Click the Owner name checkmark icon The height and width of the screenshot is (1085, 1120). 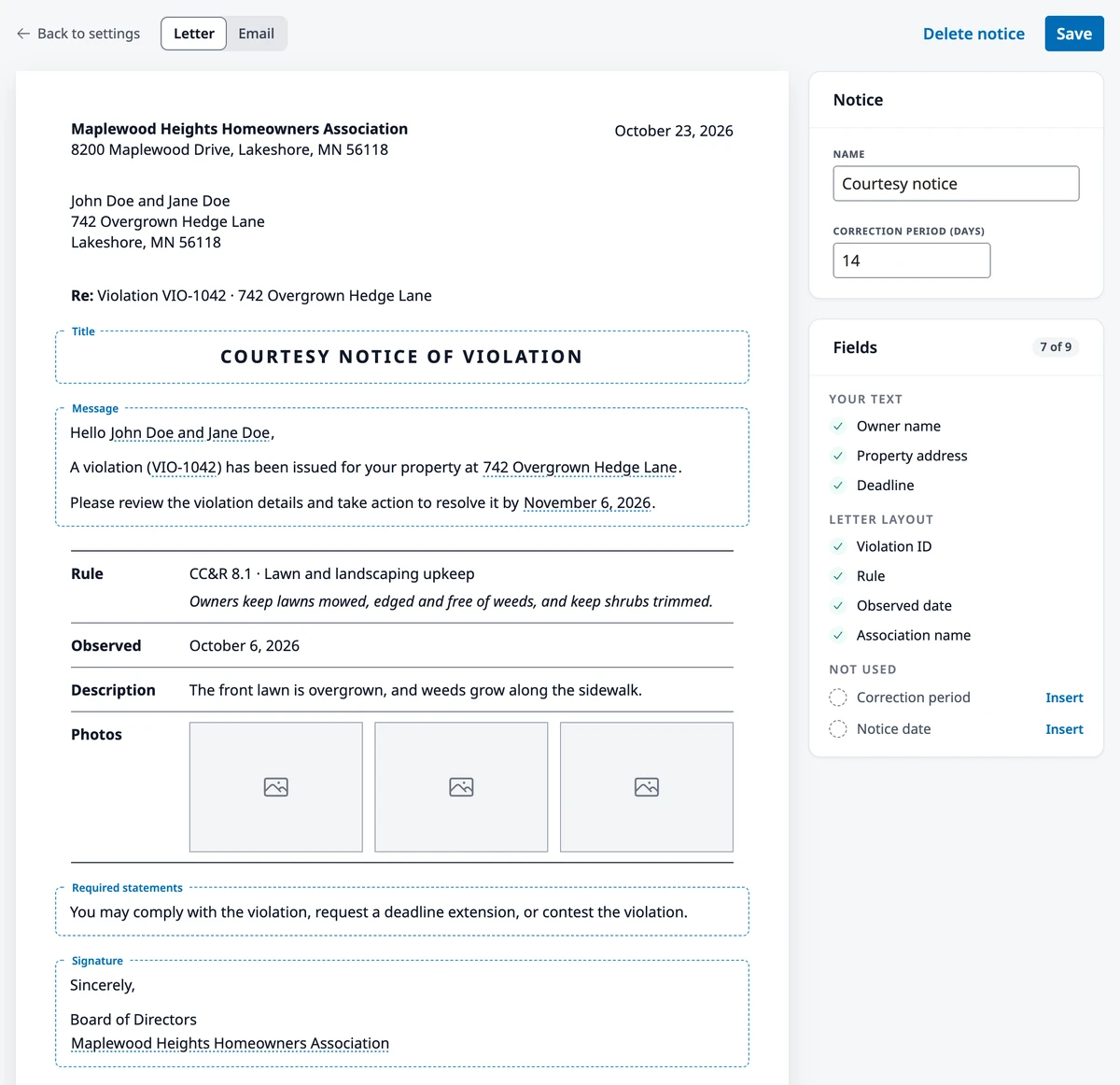[x=838, y=427]
